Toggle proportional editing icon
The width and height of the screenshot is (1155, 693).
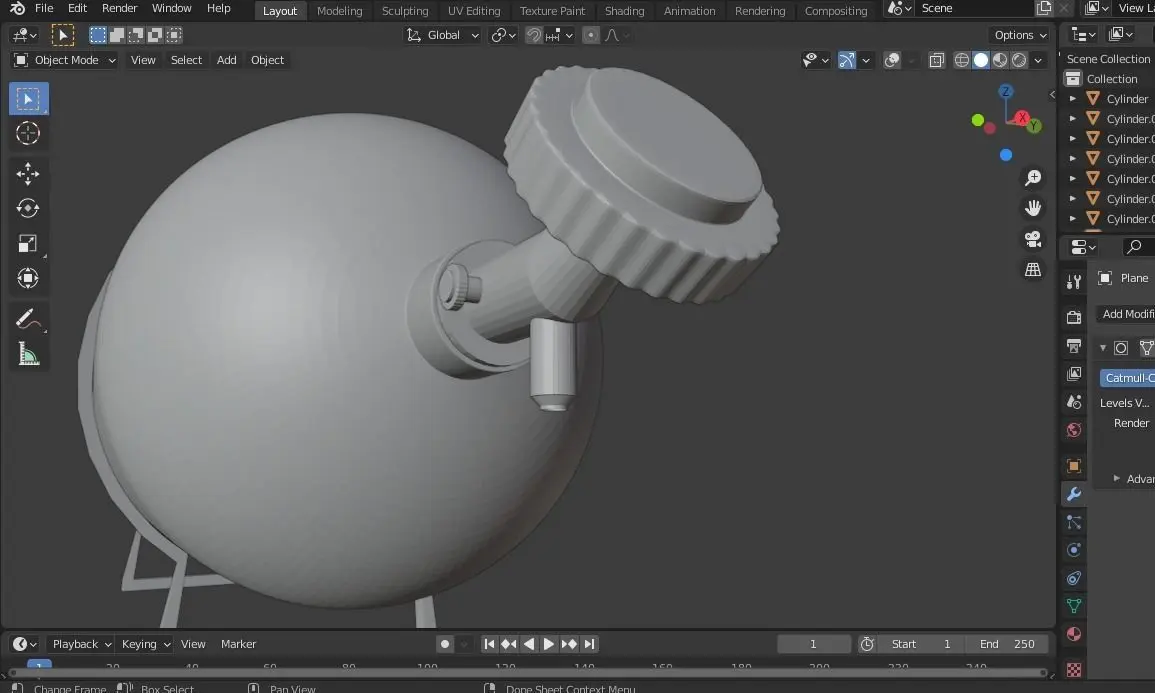pos(591,35)
